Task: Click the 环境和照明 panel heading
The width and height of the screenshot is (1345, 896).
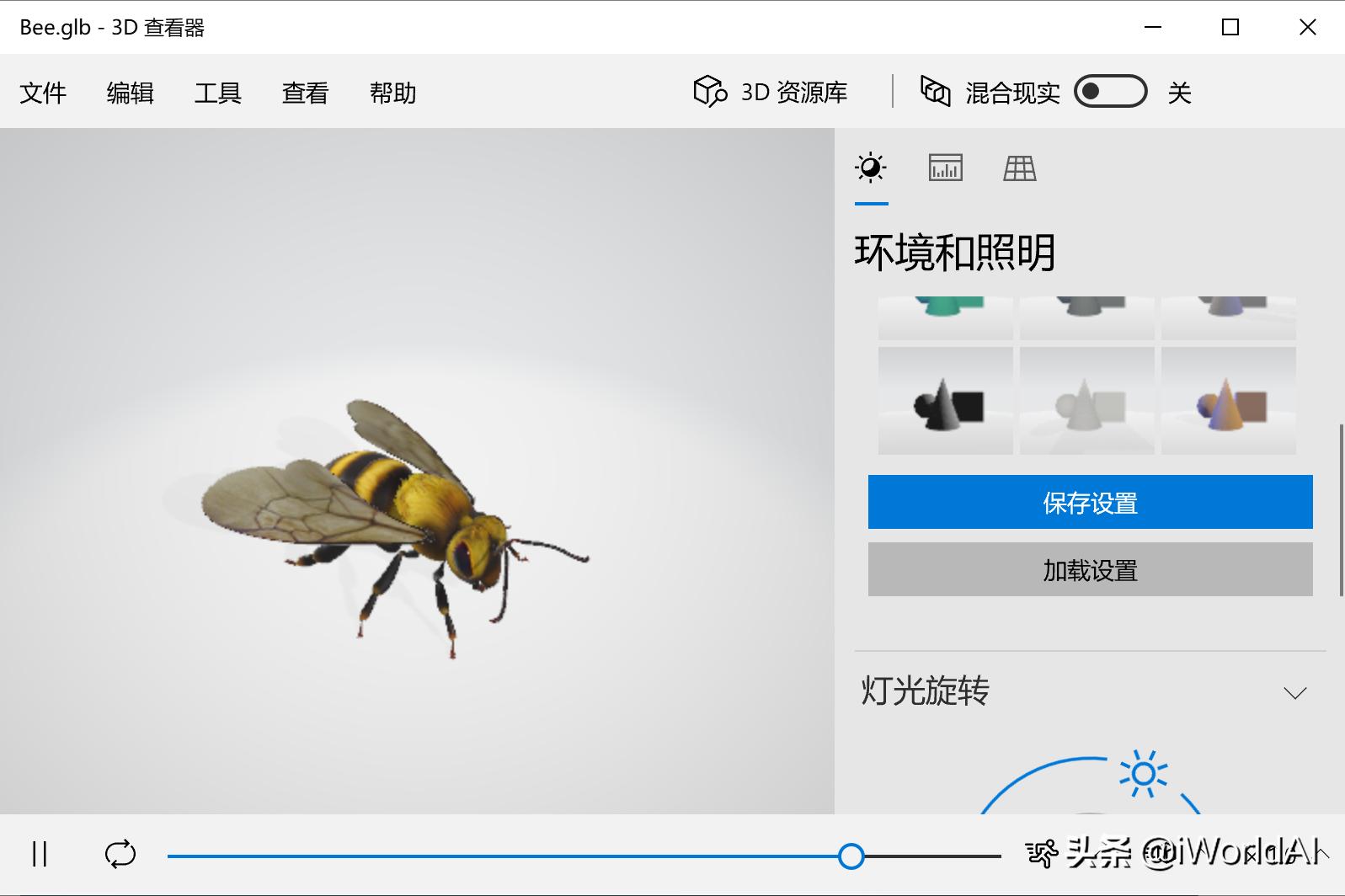Action: (955, 252)
